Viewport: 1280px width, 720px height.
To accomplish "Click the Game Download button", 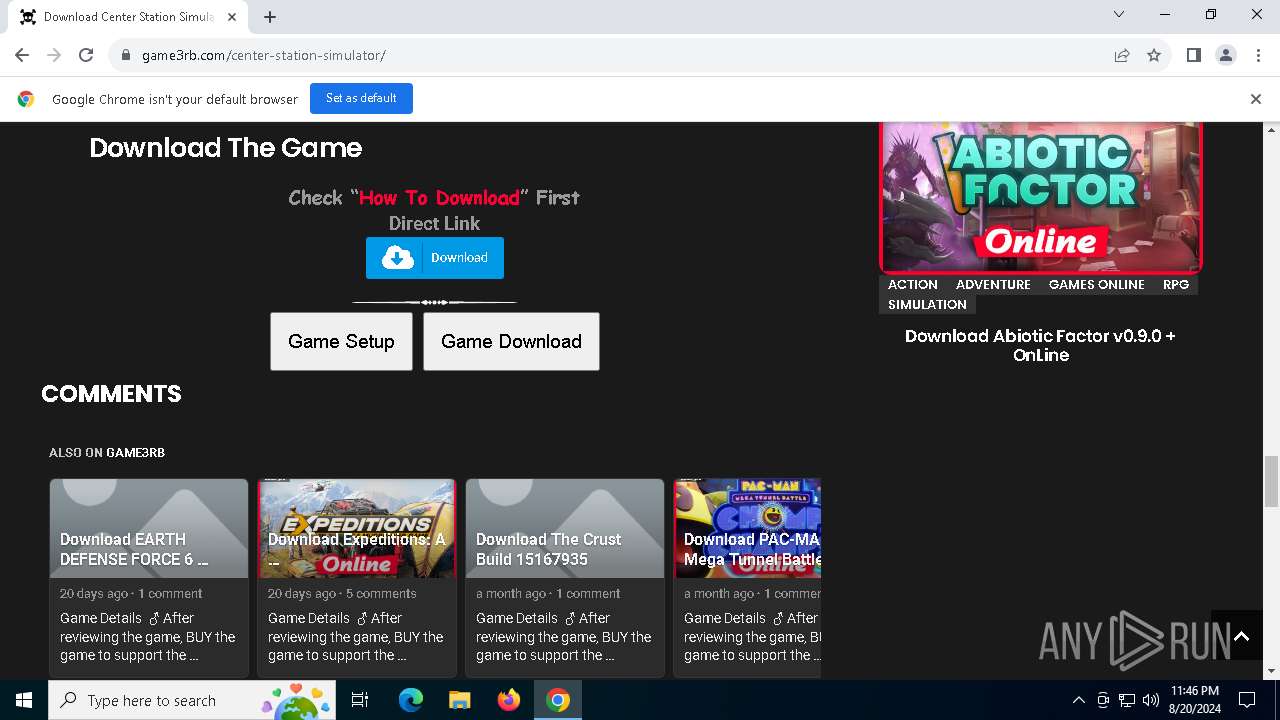I will tap(511, 341).
